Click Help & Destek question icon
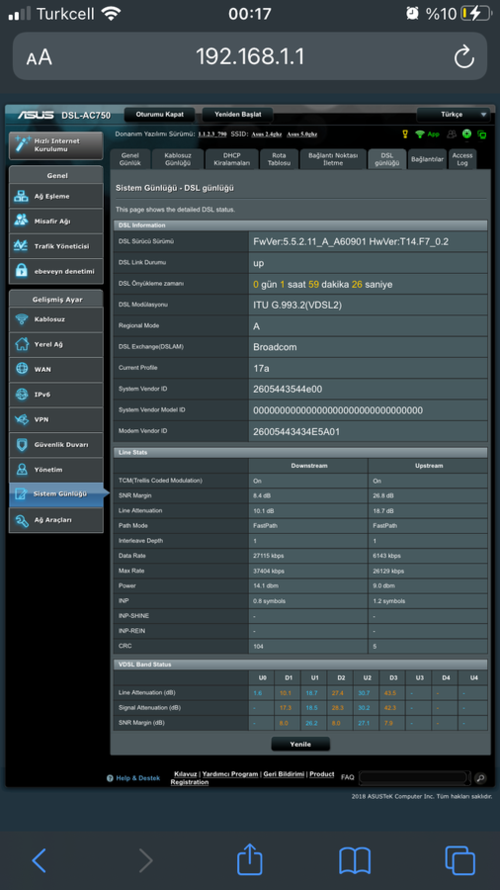The height and width of the screenshot is (890, 500). [x=110, y=778]
